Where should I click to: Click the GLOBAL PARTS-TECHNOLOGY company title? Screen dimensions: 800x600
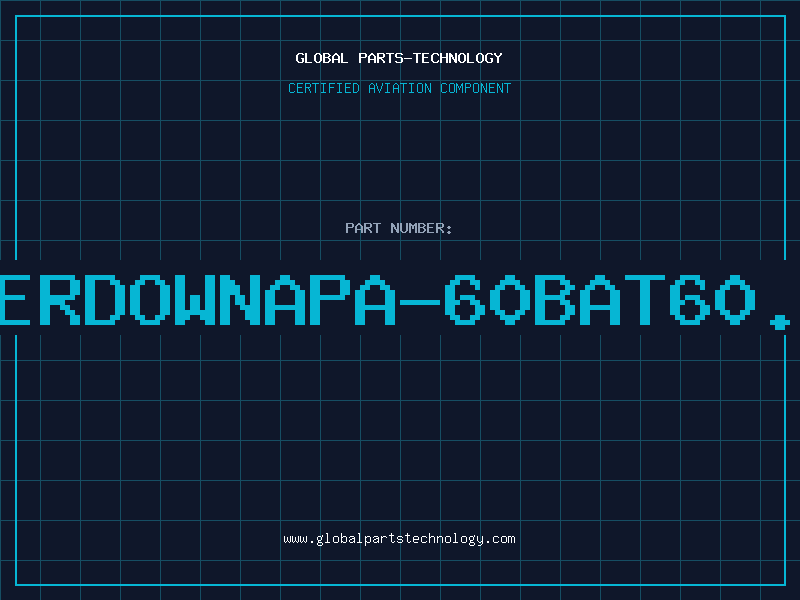pos(399,58)
